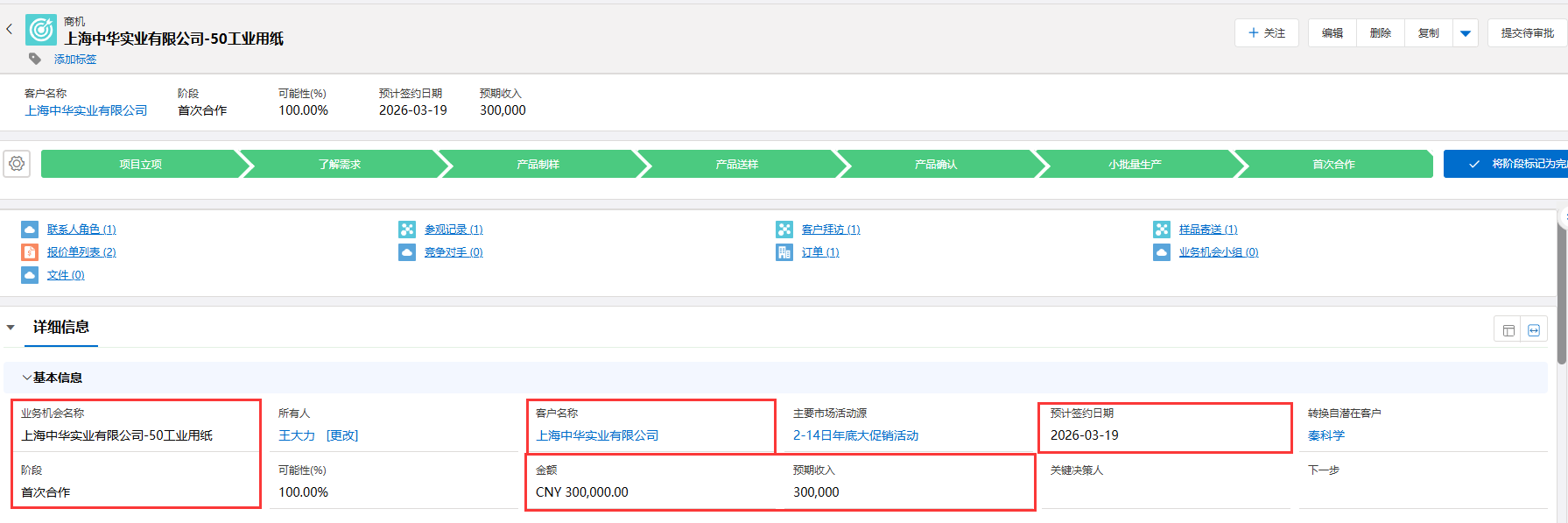Viewport: 1568px width, 523px height.
Task: Click the 订单 building icon
Action: [784, 252]
